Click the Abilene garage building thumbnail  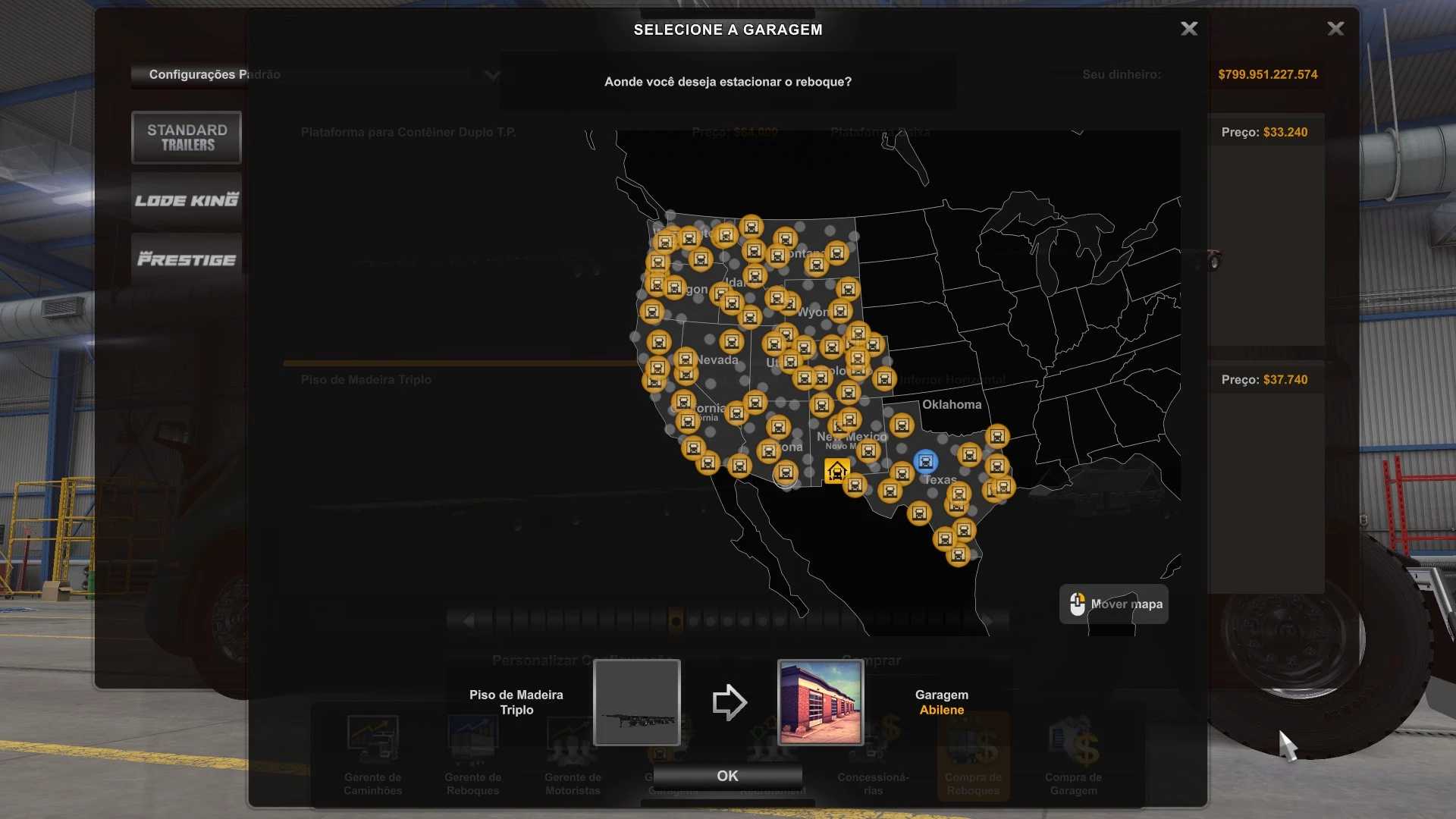(x=820, y=702)
